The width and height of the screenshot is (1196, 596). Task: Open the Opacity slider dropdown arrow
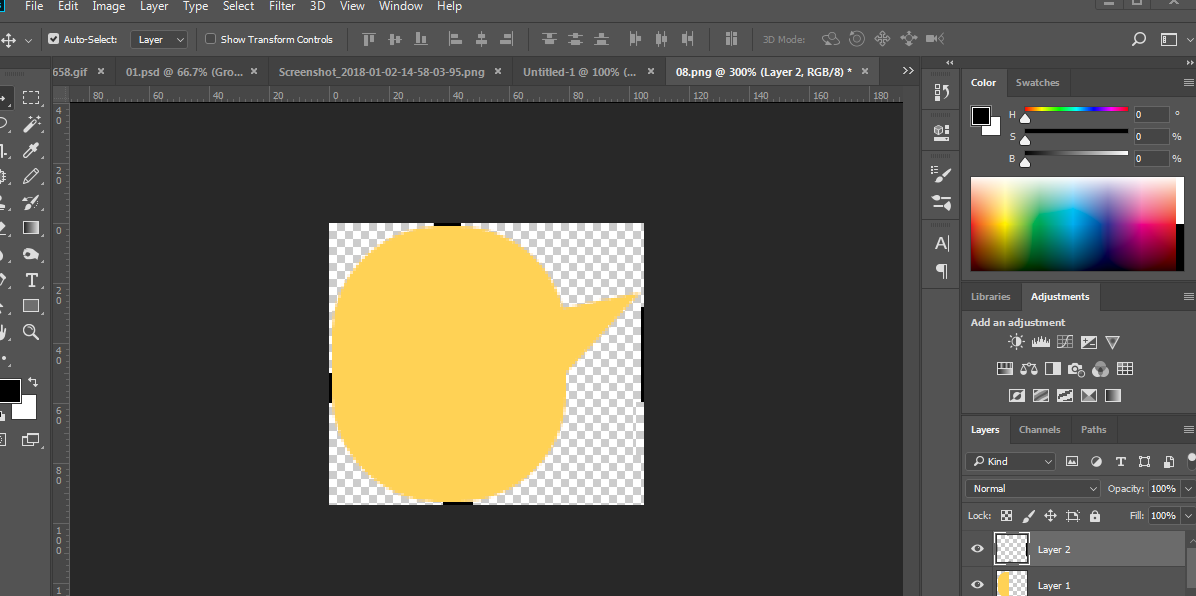1188,488
